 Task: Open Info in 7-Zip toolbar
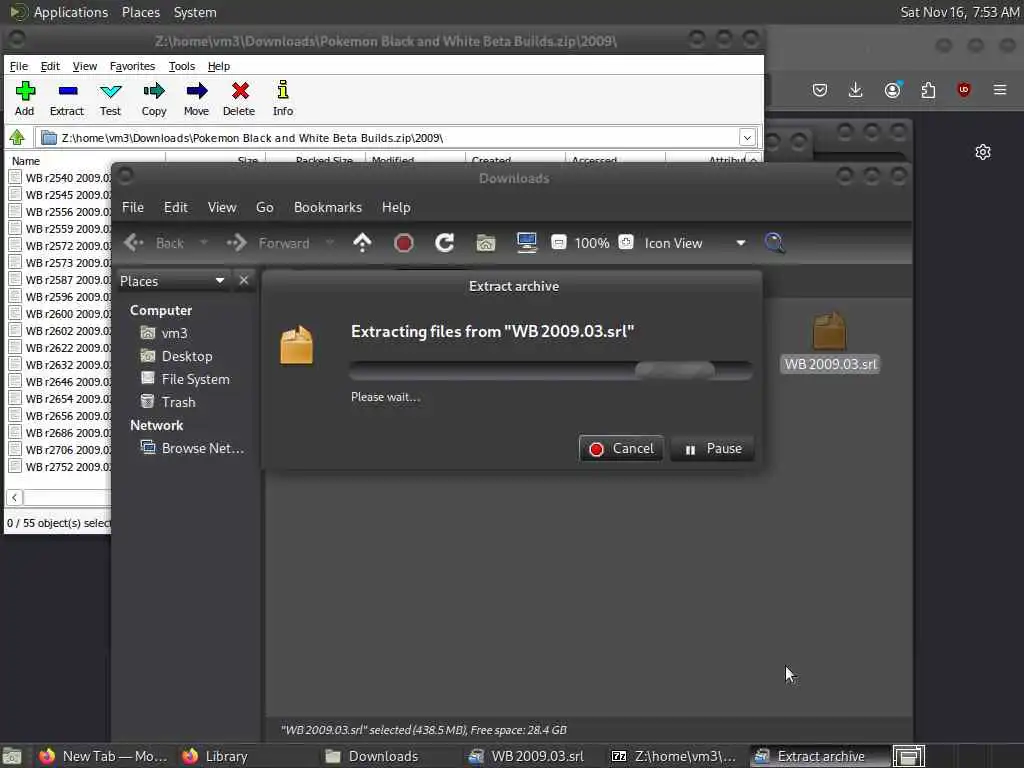click(x=283, y=99)
